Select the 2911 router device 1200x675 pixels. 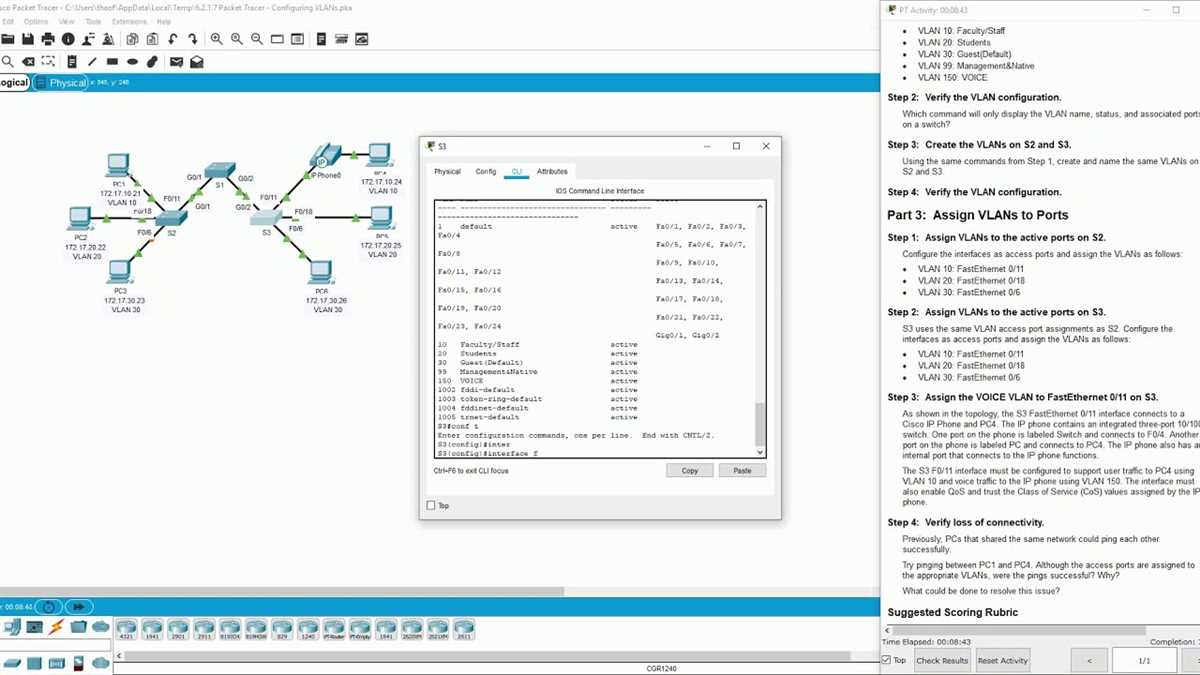[204, 628]
